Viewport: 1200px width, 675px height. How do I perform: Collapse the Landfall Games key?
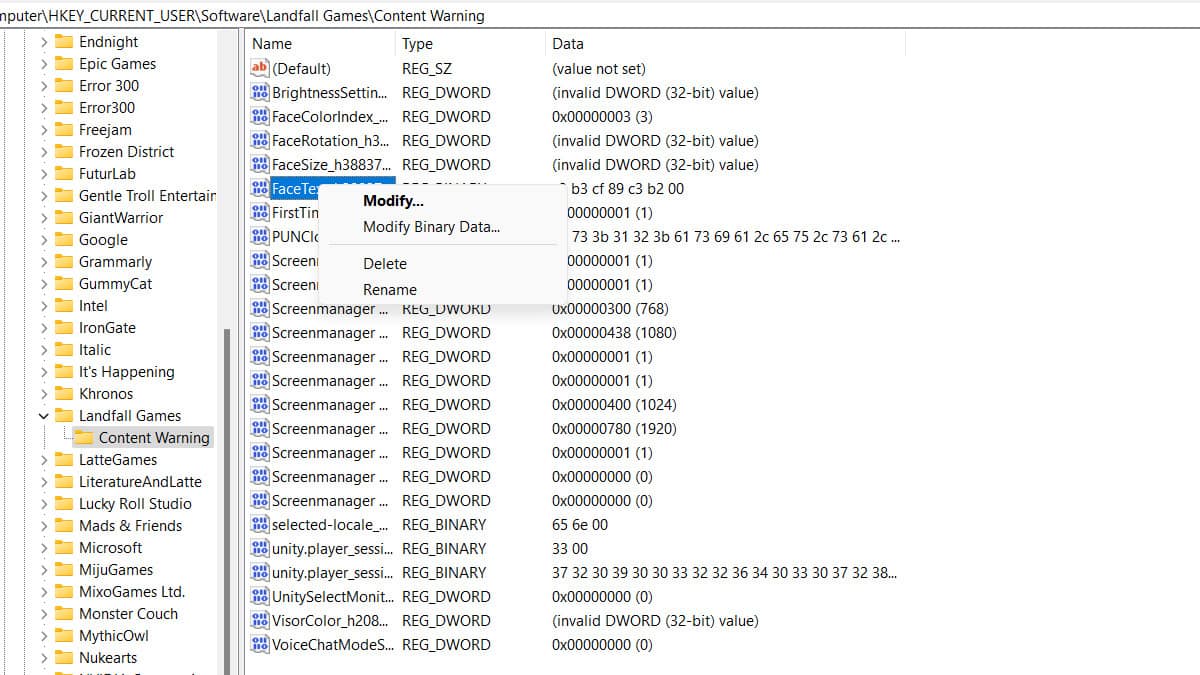click(x=43, y=416)
